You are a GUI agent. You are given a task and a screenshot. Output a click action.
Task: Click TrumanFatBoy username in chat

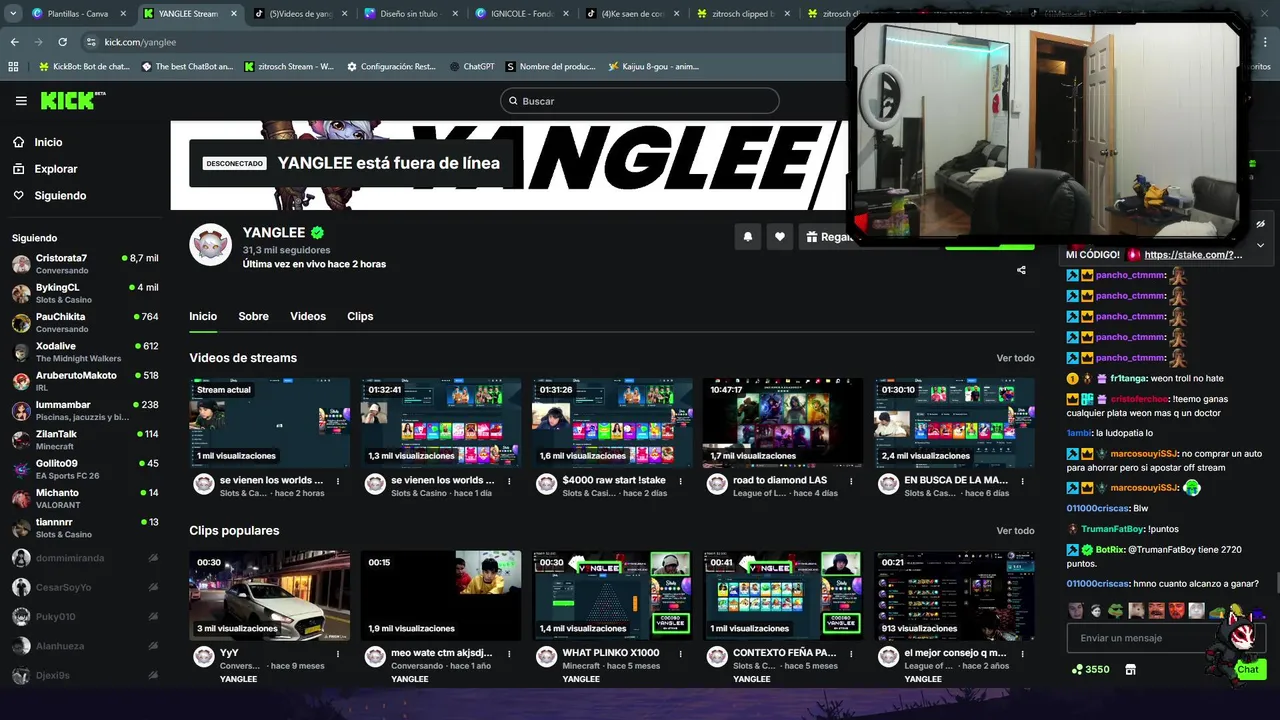[x=1111, y=528]
